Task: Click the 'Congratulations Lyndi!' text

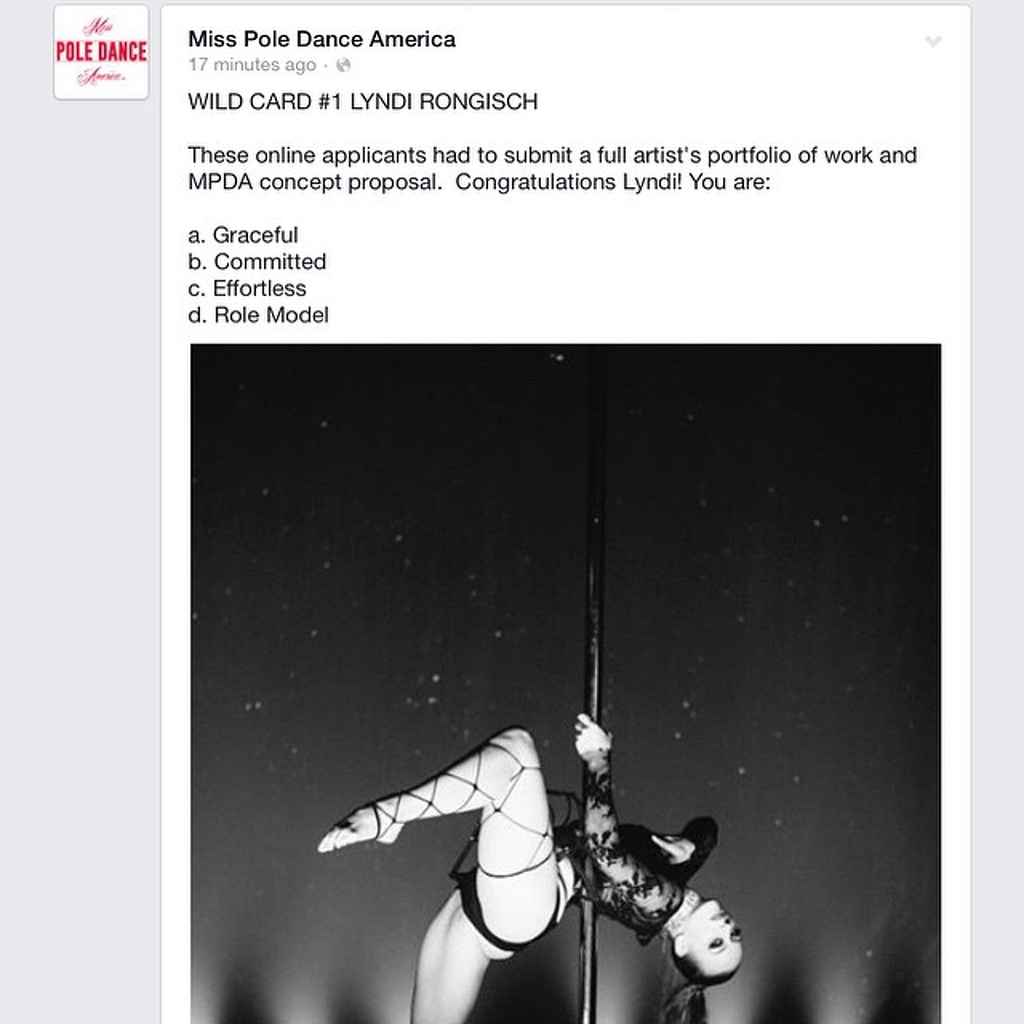Action: tap(568, 182)
